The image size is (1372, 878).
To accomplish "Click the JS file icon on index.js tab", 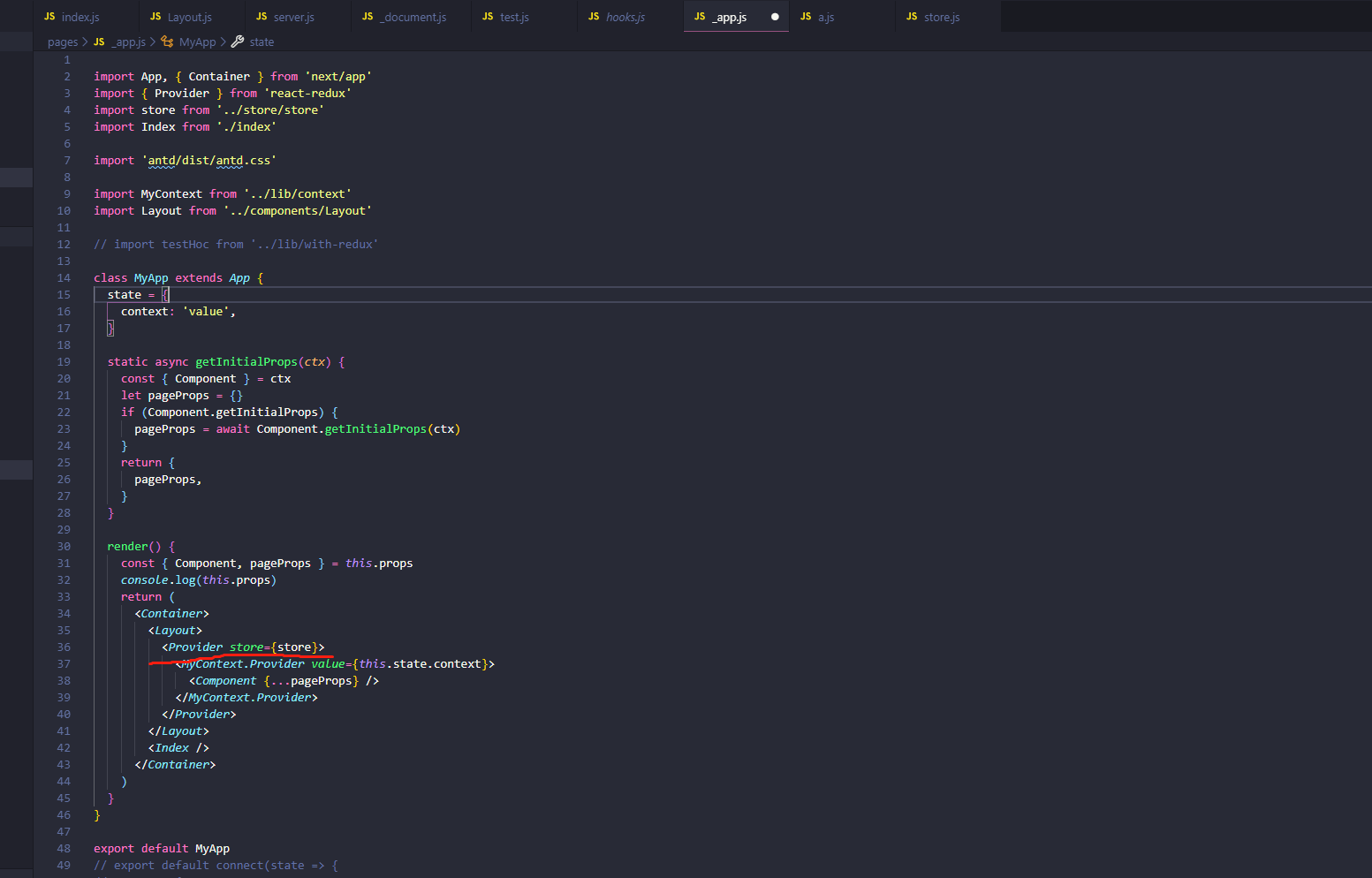I will coord(49,17).
